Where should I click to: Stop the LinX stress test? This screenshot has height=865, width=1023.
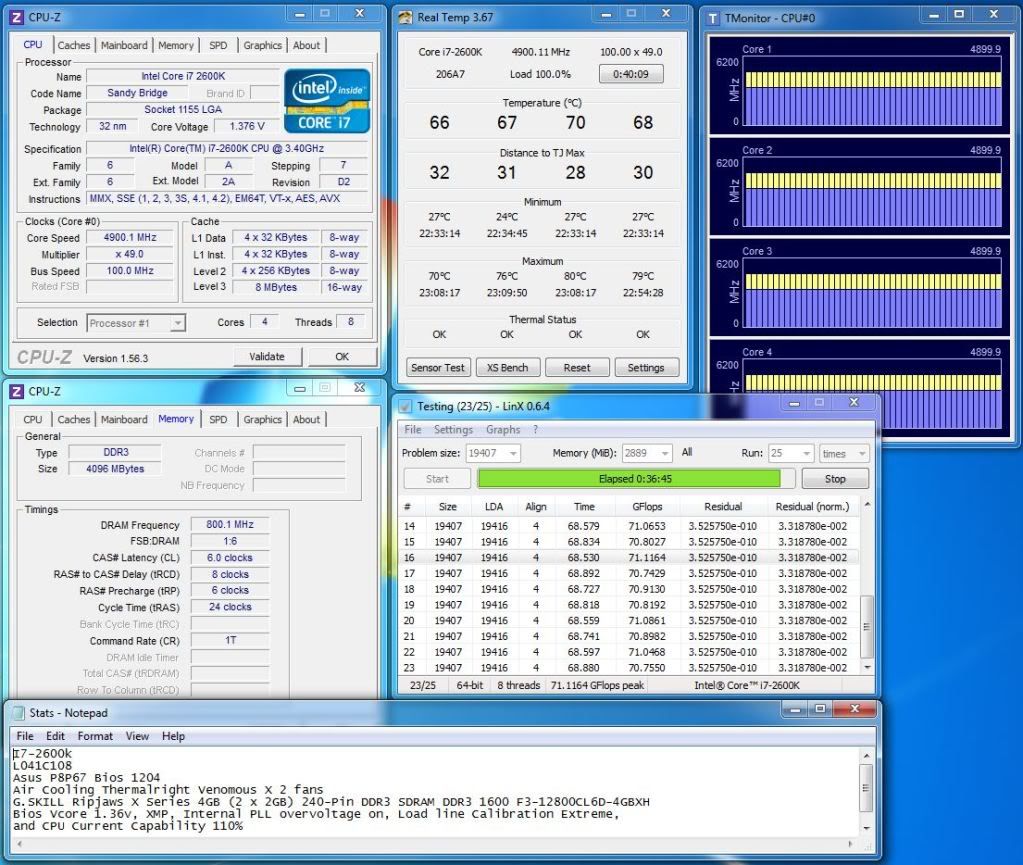pyautogui.click(x=835, y=479)
